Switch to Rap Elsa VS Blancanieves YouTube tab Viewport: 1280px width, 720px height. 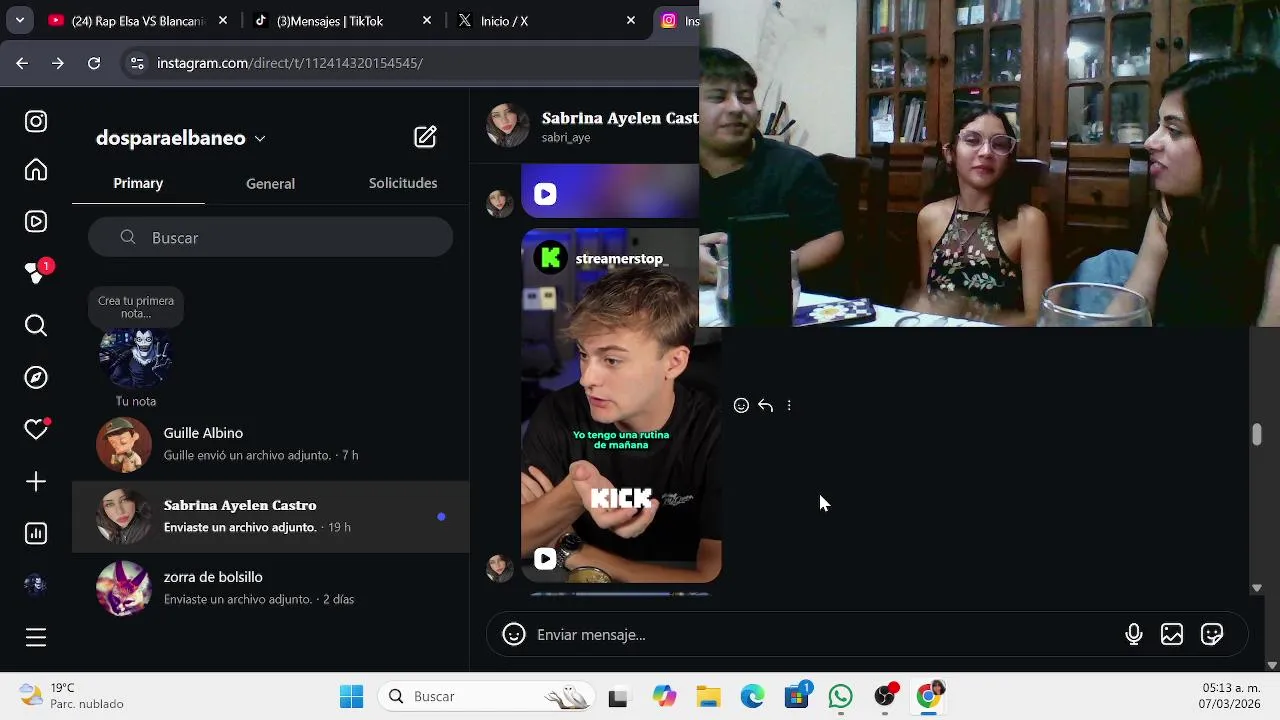click(x=138, y=21)
